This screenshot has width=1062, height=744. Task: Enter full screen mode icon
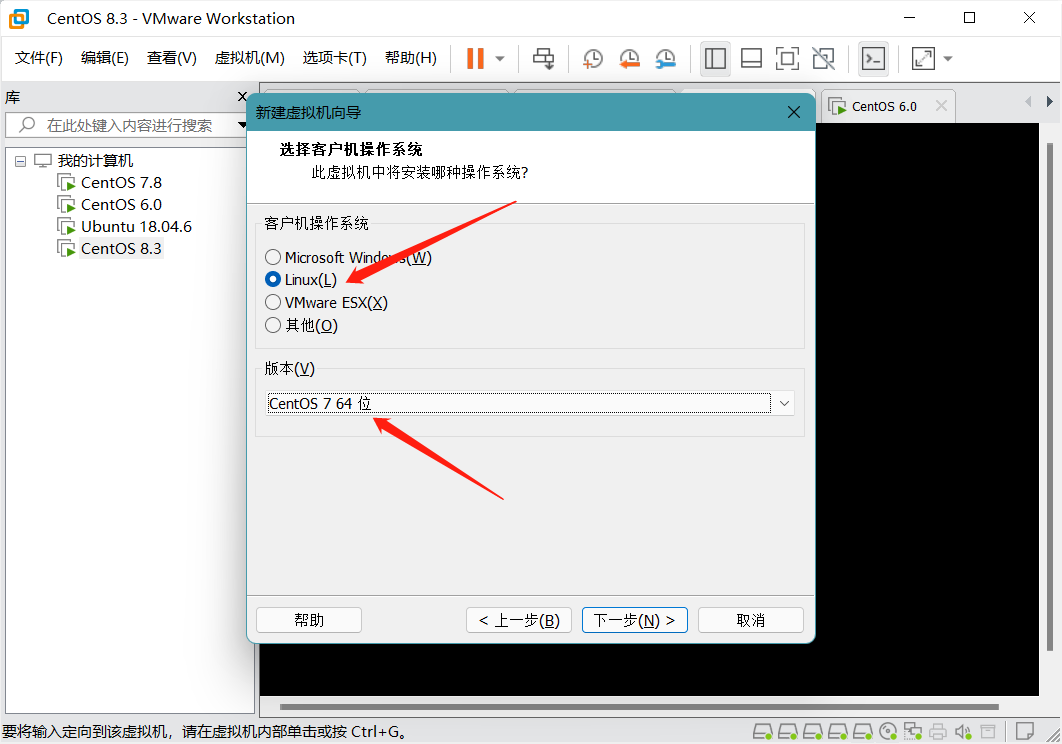[787, 58]
